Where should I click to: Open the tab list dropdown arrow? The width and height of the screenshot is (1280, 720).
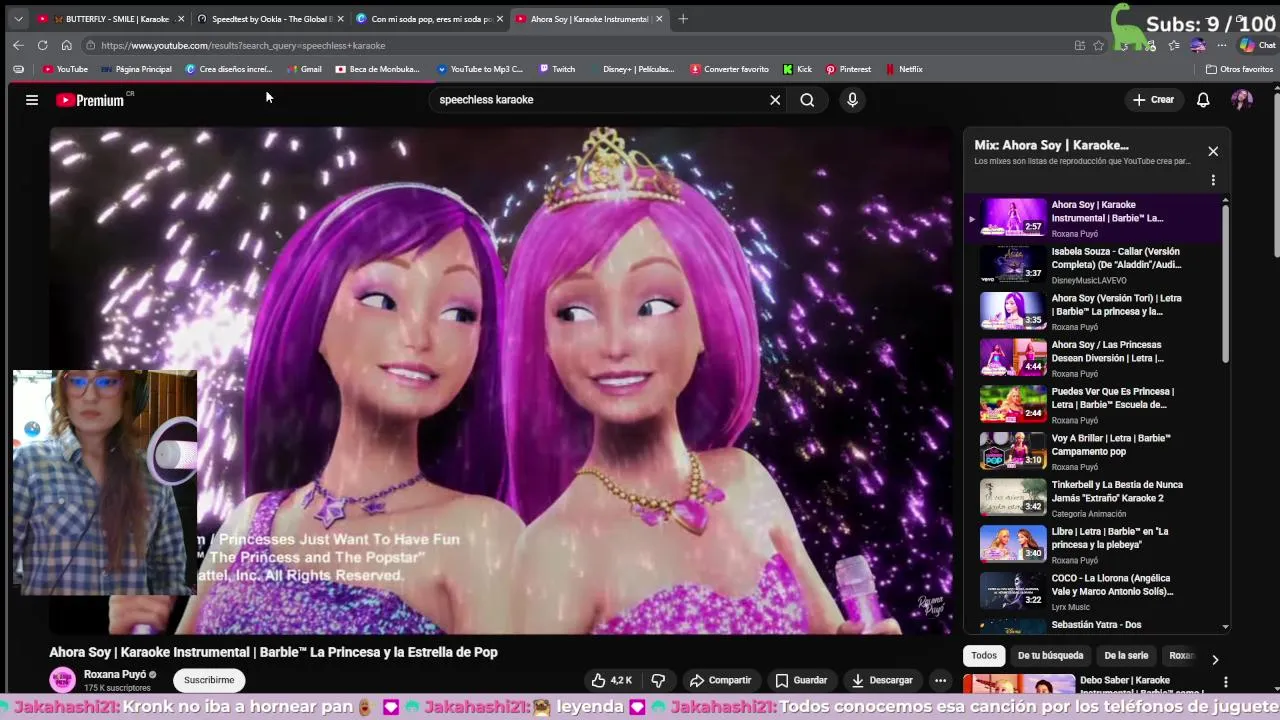[18, 19]
